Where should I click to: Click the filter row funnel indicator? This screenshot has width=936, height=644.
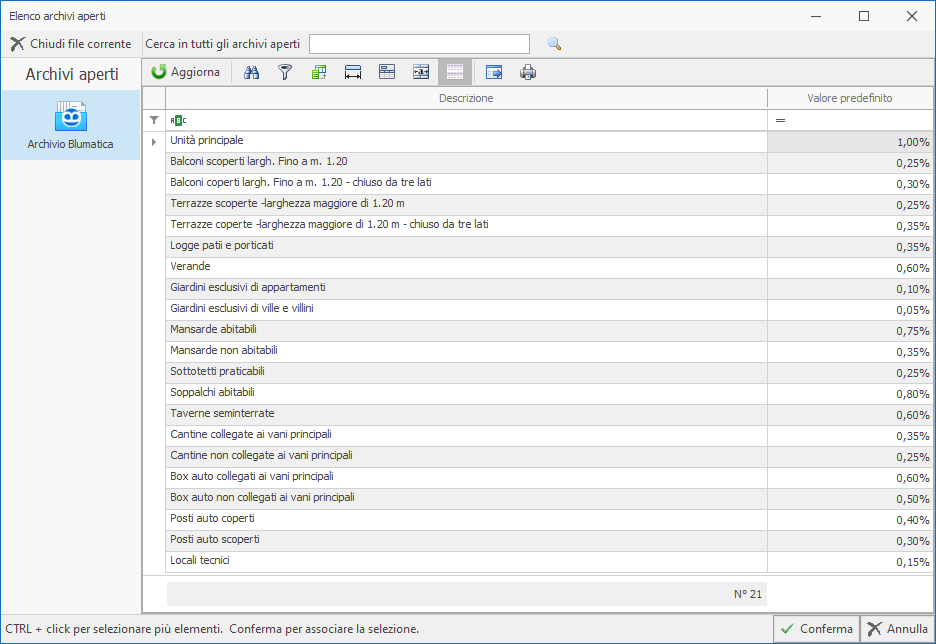(x=154, y=121)
